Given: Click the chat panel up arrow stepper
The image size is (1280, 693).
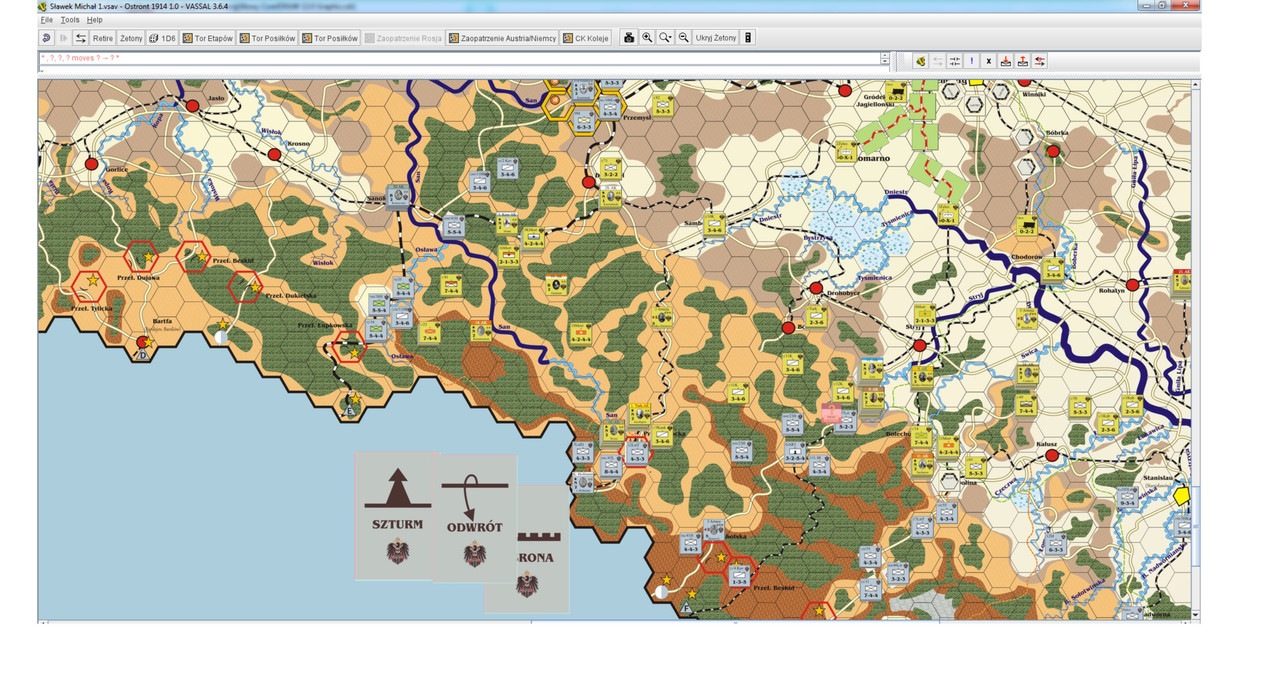Looking at the screenshot, I should 885,56.
